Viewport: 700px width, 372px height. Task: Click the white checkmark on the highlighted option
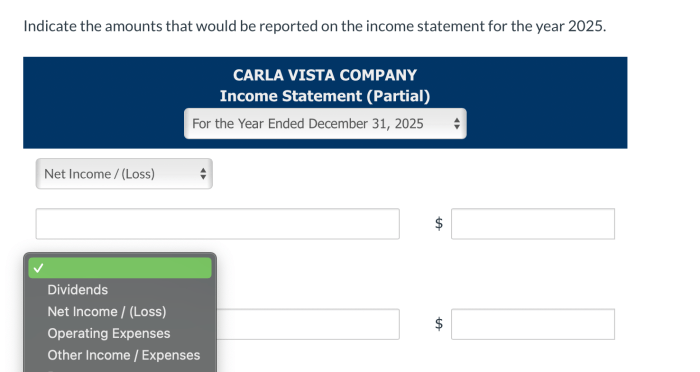(x=39, y=268)
